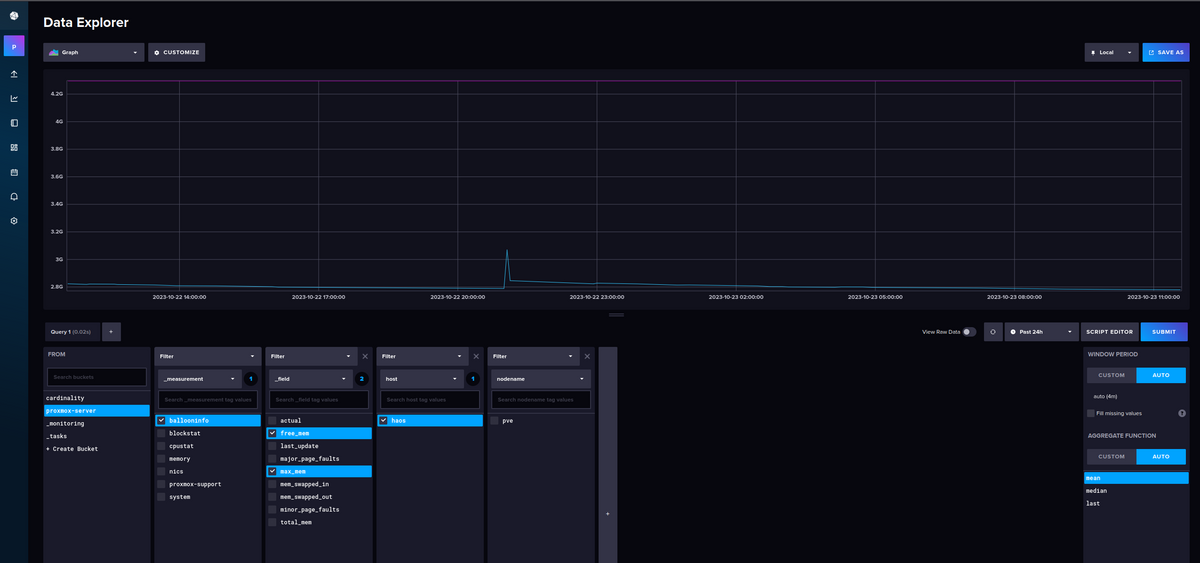This screenshot has width=1200, height=563.
Task: Open Load Data from the sidebar upload icon
Action: (14, 74)
